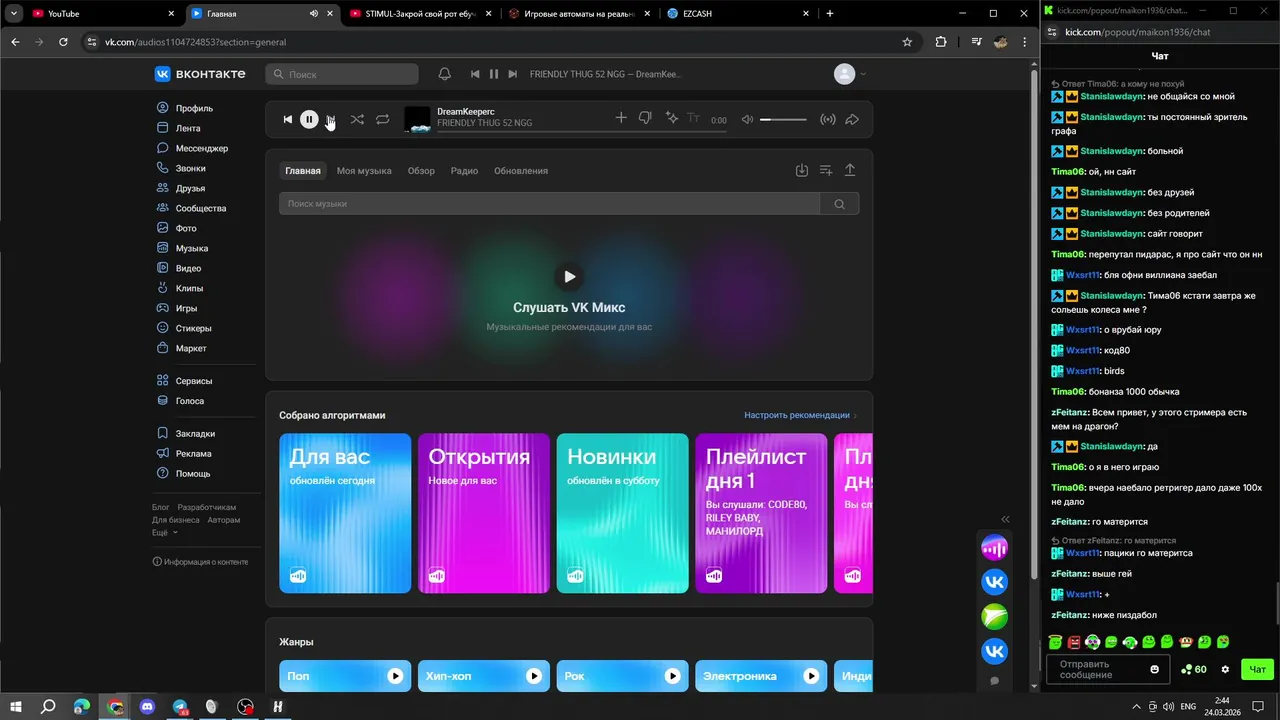The height and width of the screenshot is (720, 1280).
Task: Open Discord from the Windows taskbar
Action: 148,707
